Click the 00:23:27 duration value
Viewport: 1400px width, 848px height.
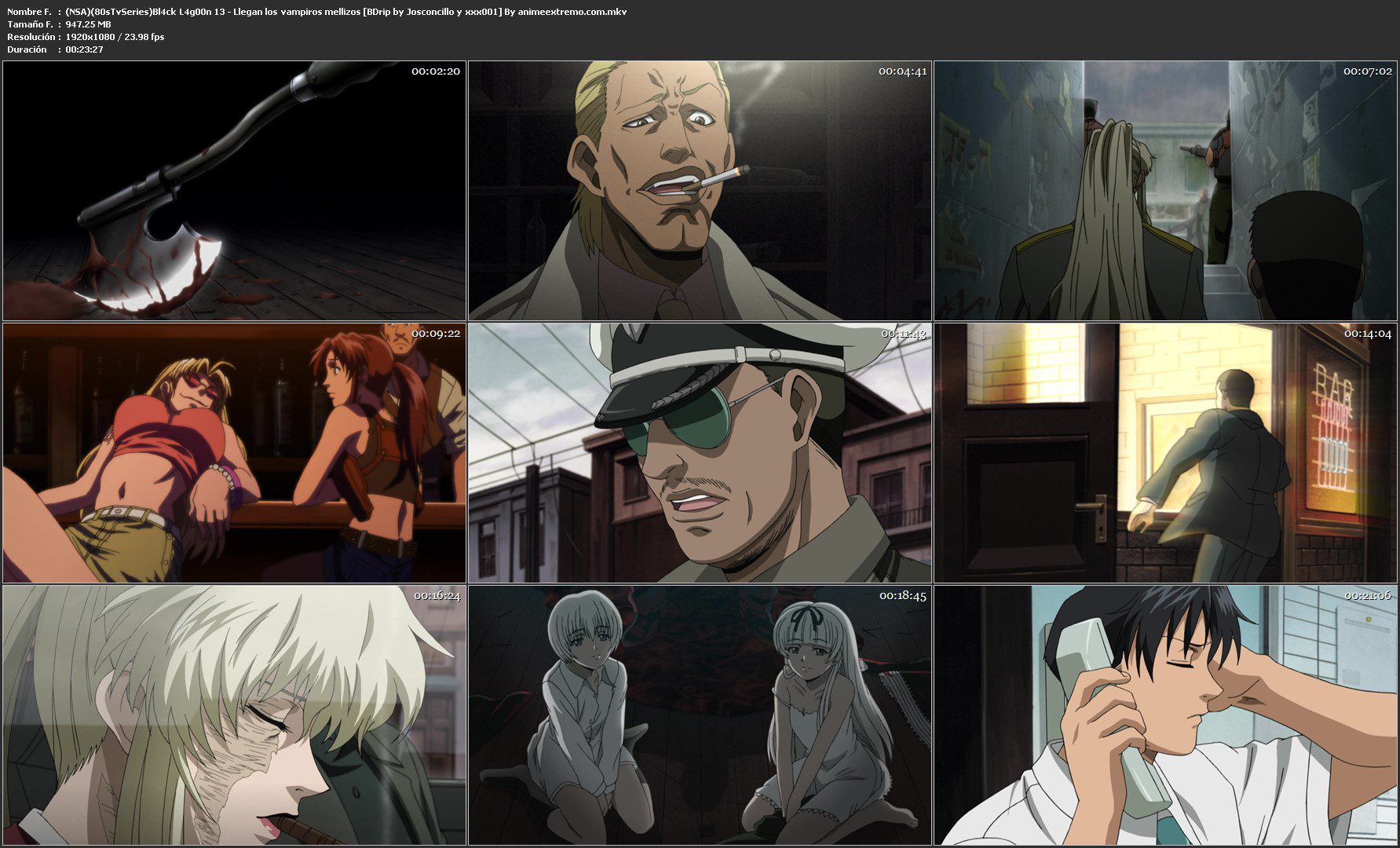coord(84,49)
